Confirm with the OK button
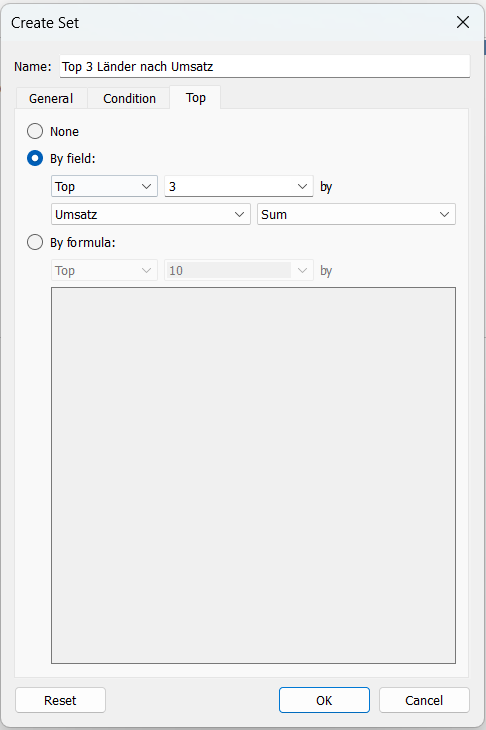The image size is (486, 730). pyautogui.click(x=324, y=700)
